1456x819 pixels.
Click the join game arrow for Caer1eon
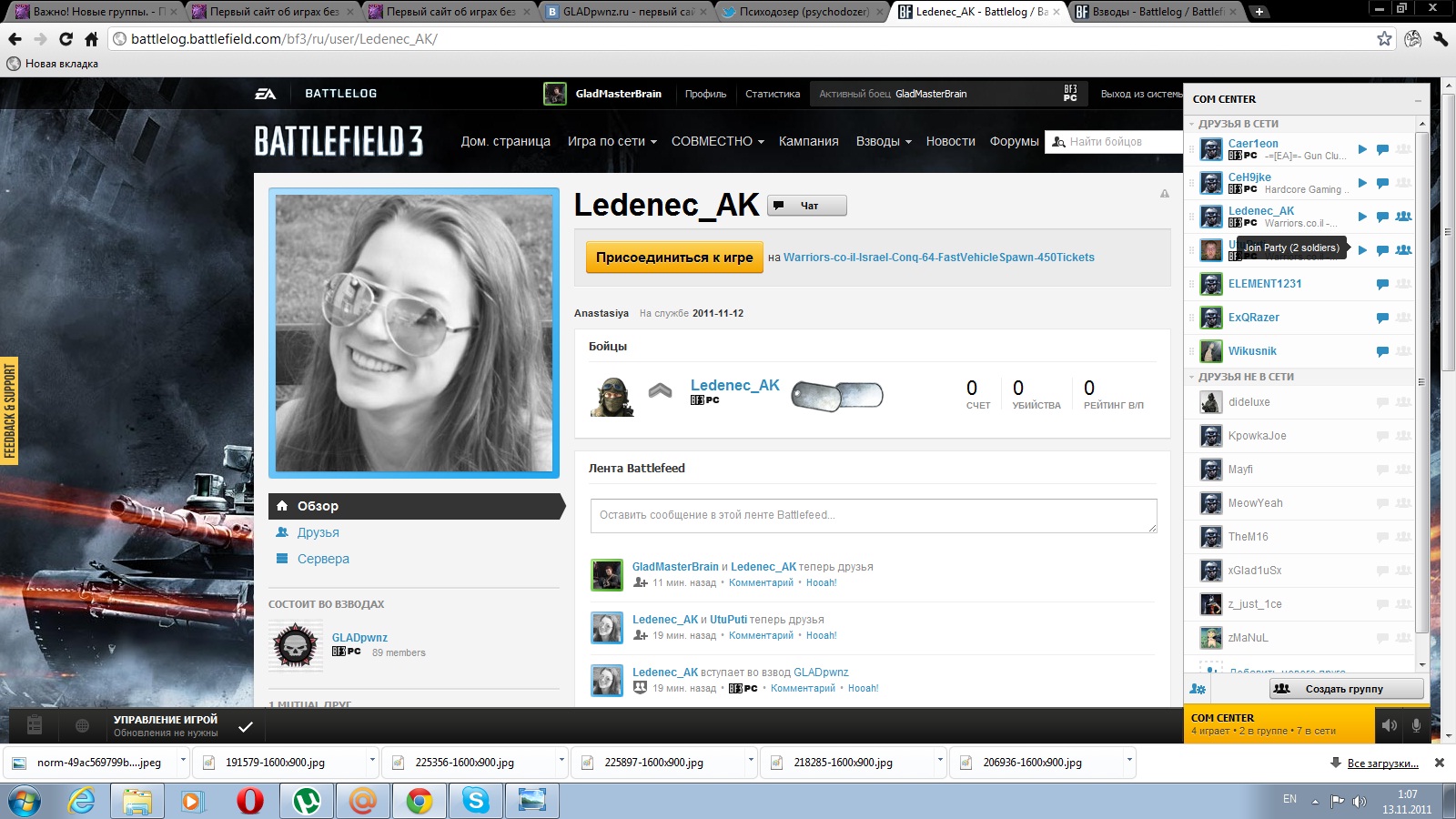1362,149
